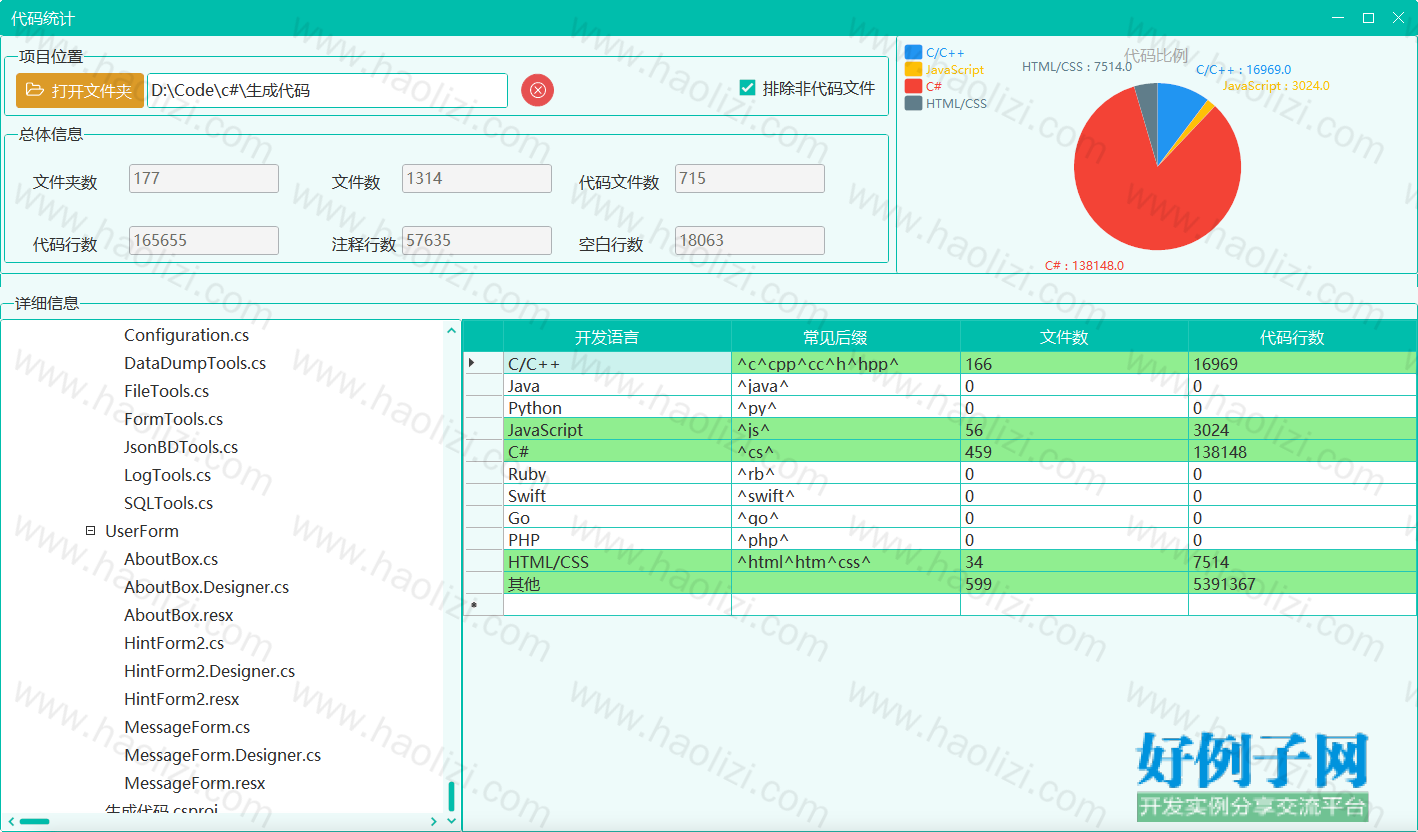This screenshot has width=1418, height=832.
Task: Pick LogTools.cs from the tree
Action: tap(168, 475)
